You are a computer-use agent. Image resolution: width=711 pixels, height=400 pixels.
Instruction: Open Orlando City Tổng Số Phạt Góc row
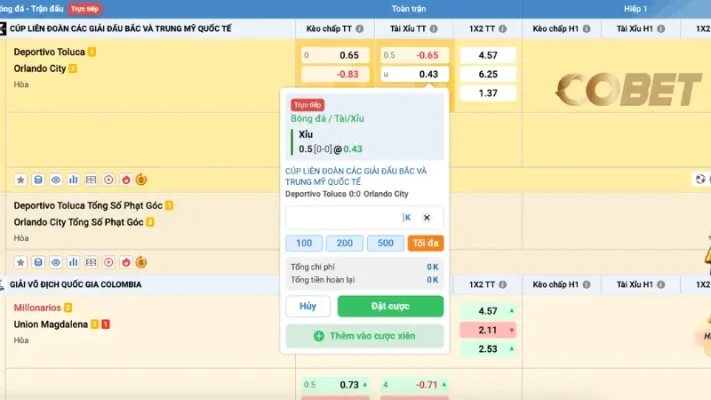(x=78, y=222)
